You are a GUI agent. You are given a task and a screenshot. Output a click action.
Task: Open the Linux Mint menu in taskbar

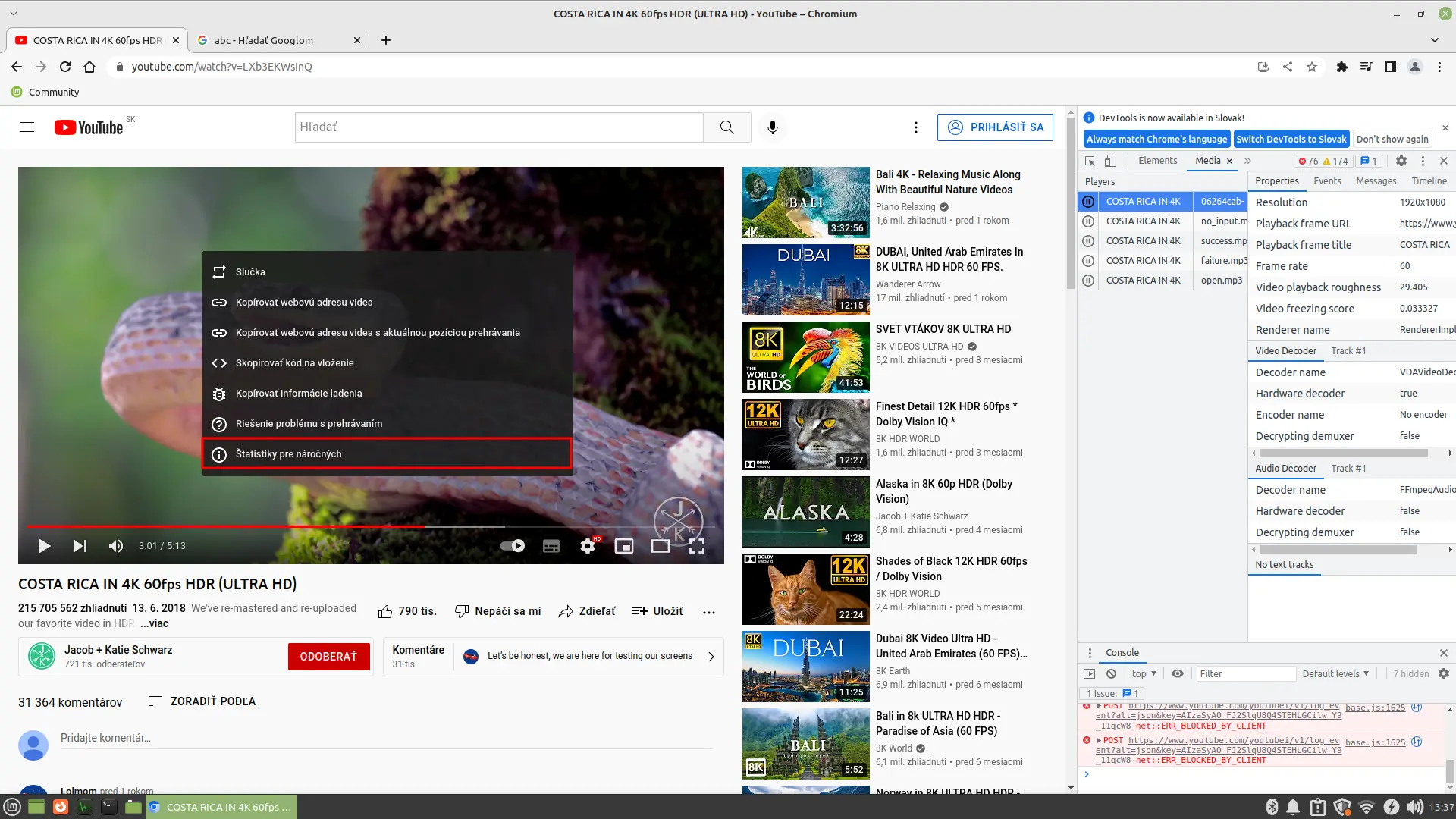(x=12, y=807)
